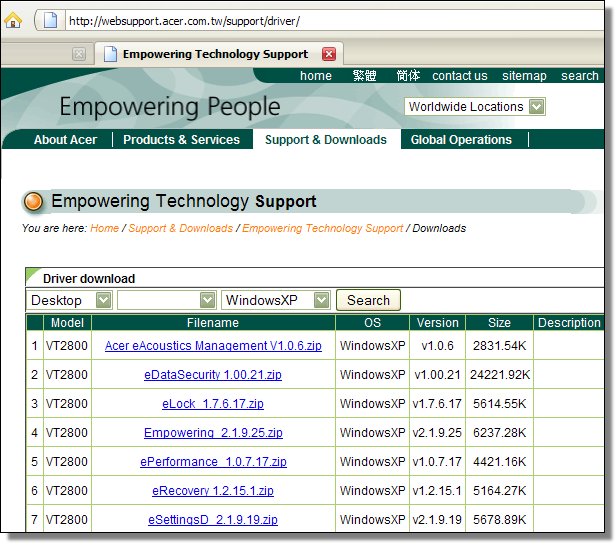The width and height of the screenshot is (615, 543).
Task: Switch to Traditional Chinese 繁體 link
Action: [x=364, y=76]
